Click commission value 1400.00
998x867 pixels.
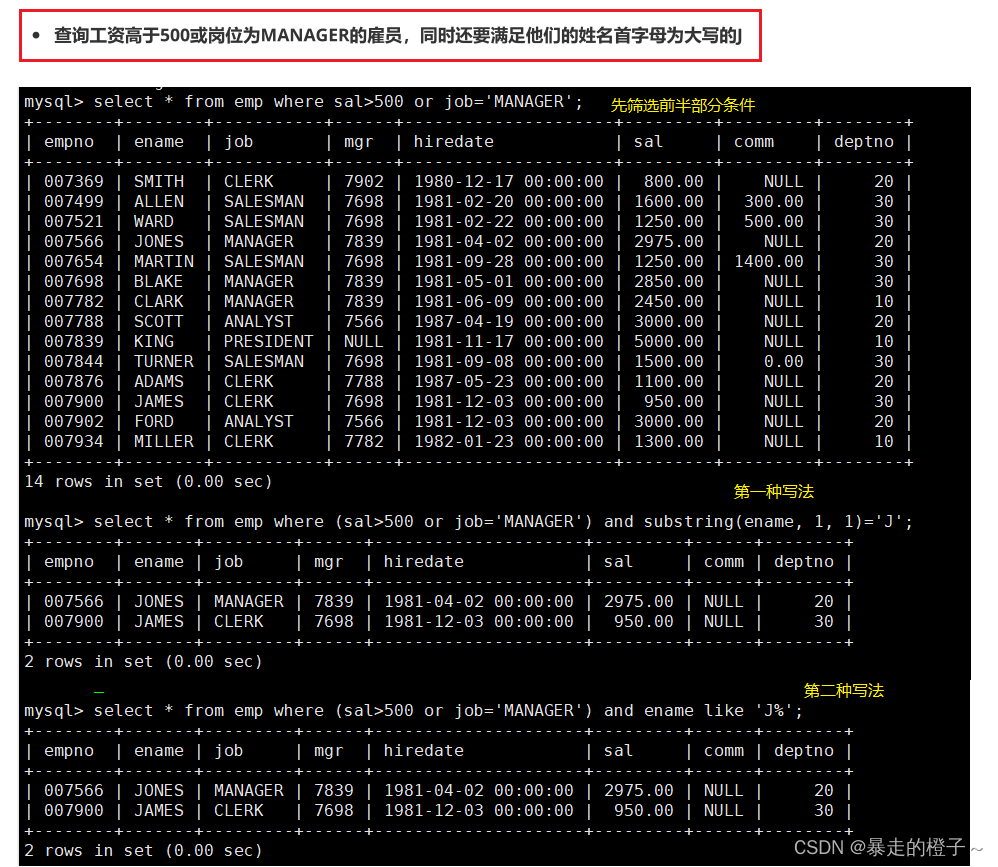click(769, 262)
